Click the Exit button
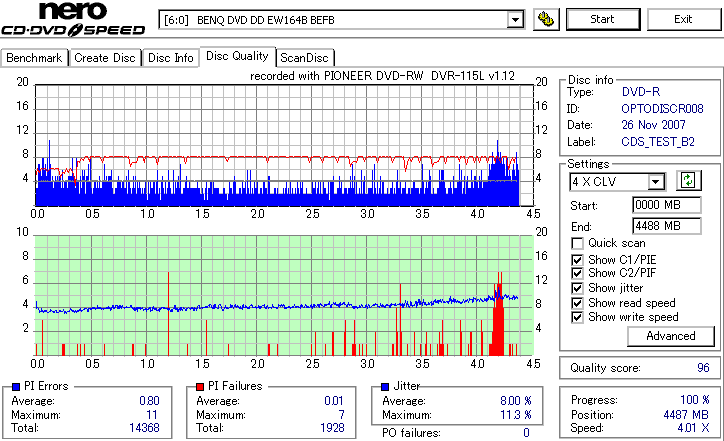The width and height of the screenshot is (724, 441). click(x=683, y=19)
